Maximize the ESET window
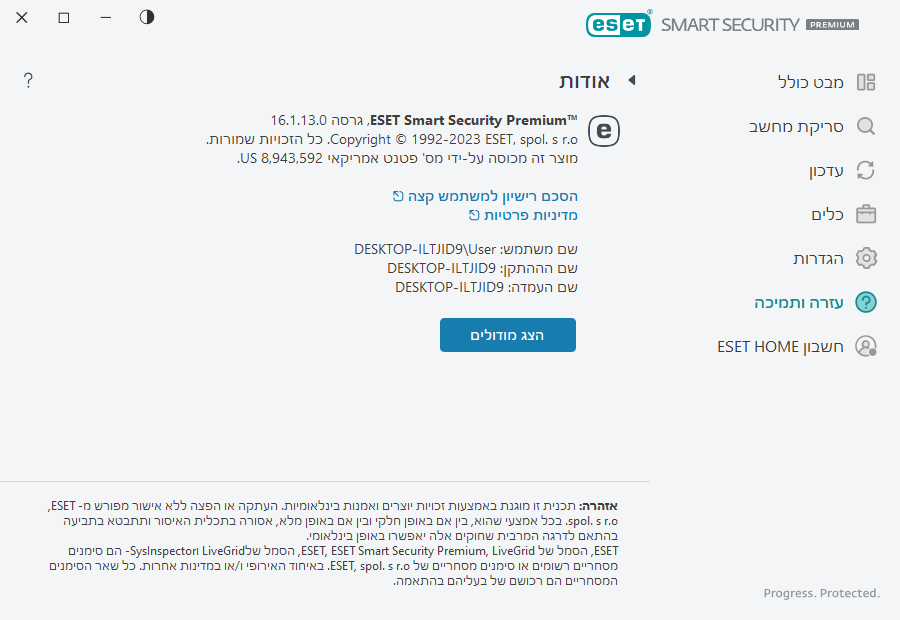Image resolution: width=900 pixels, height=620 pixels. [64, 18]
